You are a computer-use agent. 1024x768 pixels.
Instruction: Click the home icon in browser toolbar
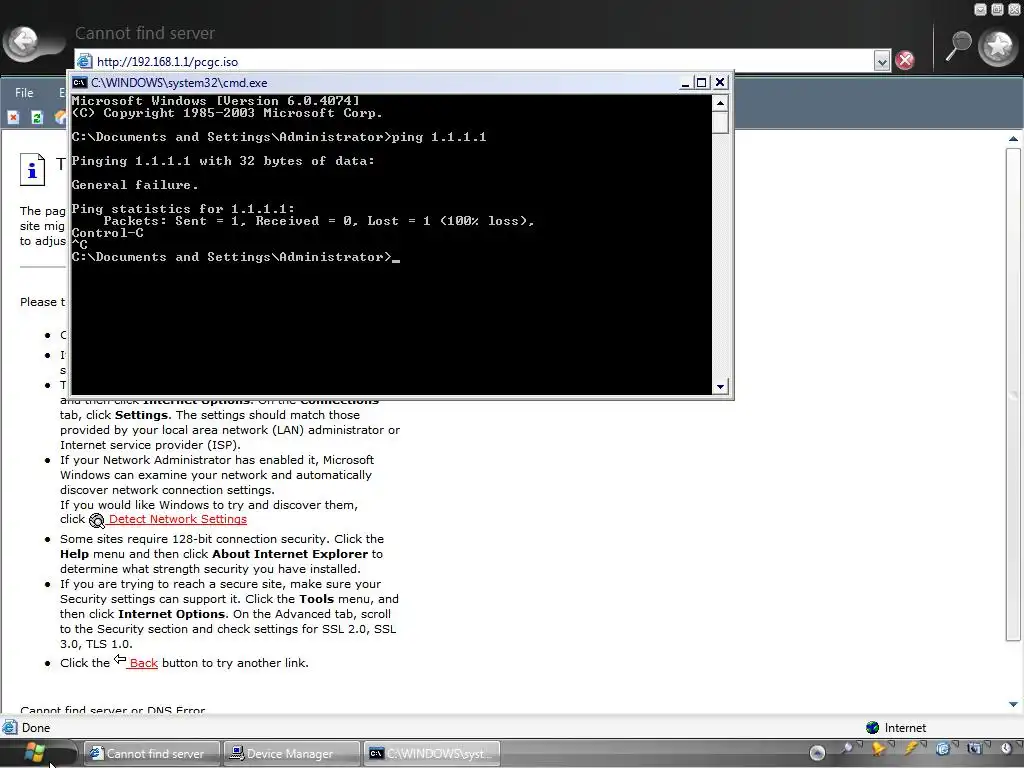click(x=61, y=118)
